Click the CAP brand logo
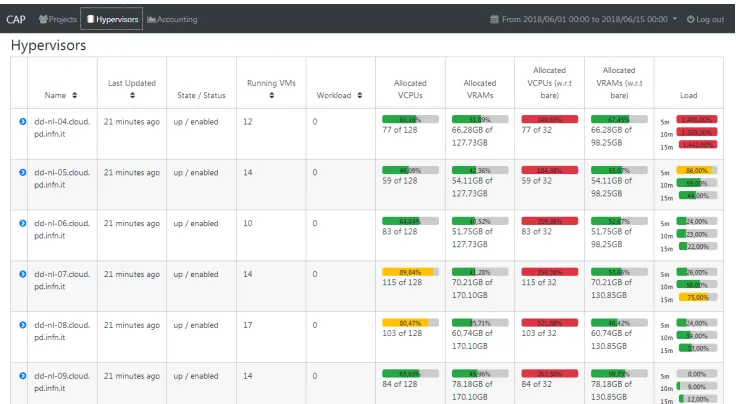Screen dimensions: 736x404 point(16,19)
